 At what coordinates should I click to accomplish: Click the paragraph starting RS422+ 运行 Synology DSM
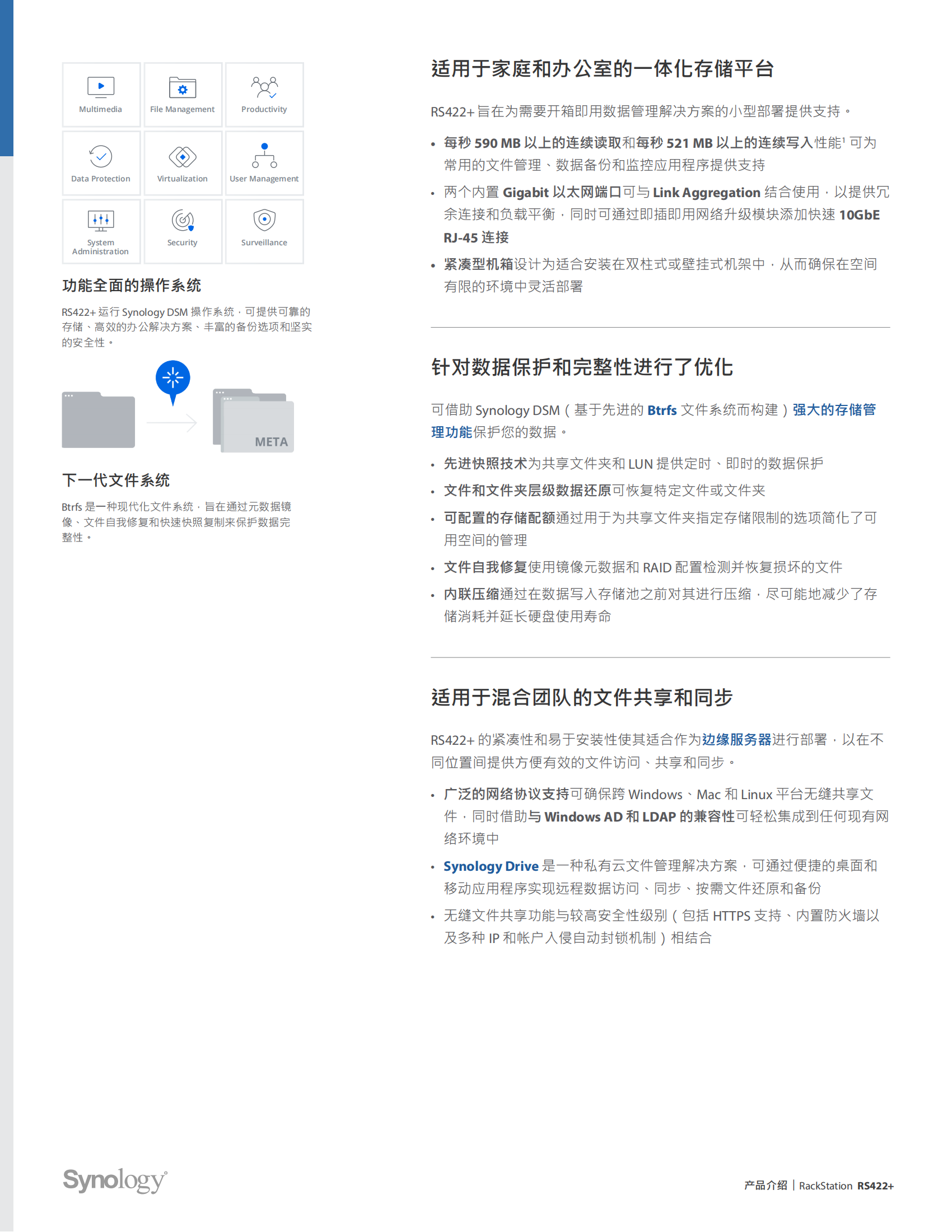pos(186,327)
